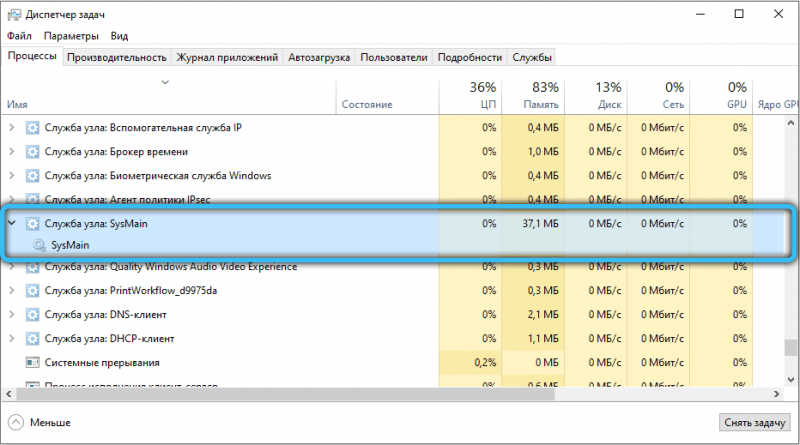Click gear icon of Биометрическая служба Windows
The height and width of the screenshot is (445, 800).
[x=32, y=176]
